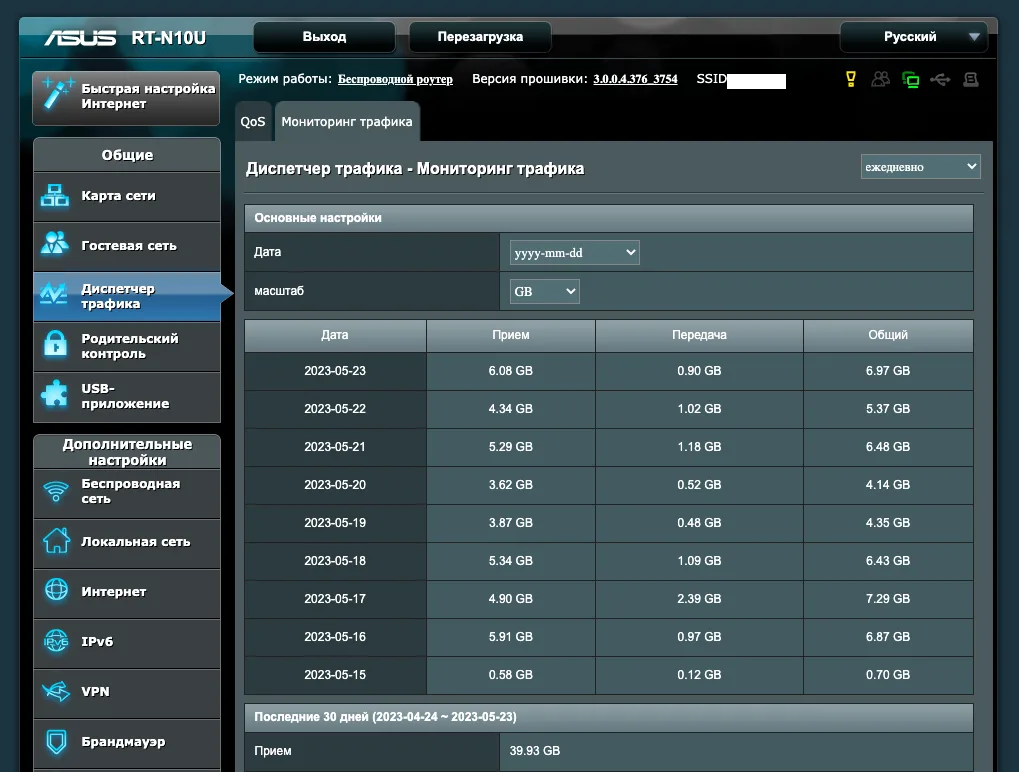The height and width of the screenshot is (772, 1019).
Task: Go to USB application (USB-приложение) menu
Action: tap(126, 396)
